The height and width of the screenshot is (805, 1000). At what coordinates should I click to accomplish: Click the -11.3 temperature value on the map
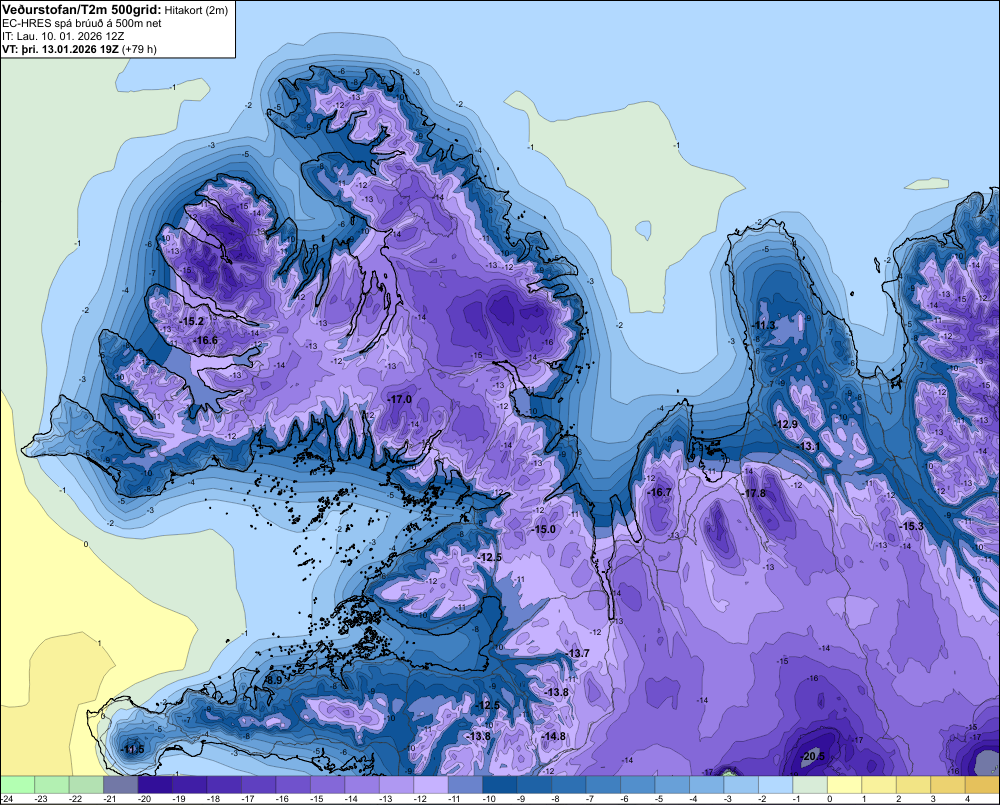(x=763, y=325)
